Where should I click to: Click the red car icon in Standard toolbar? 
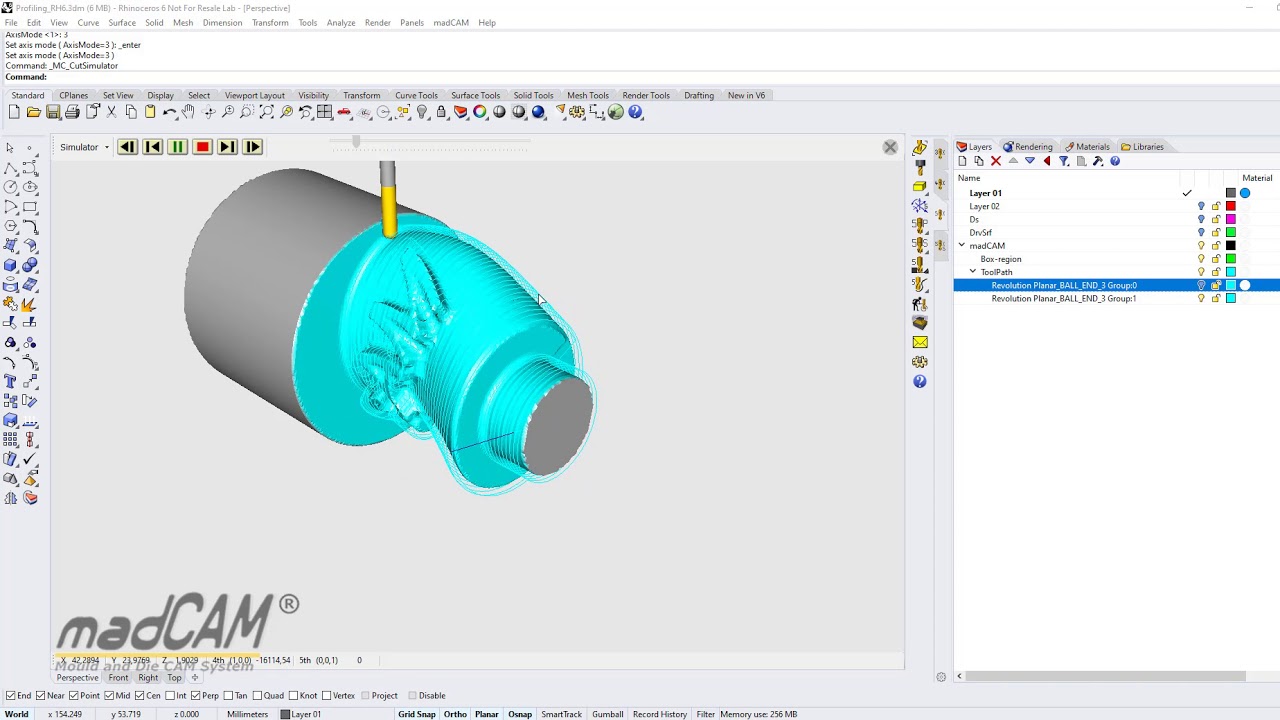click(x=344, y=112)
